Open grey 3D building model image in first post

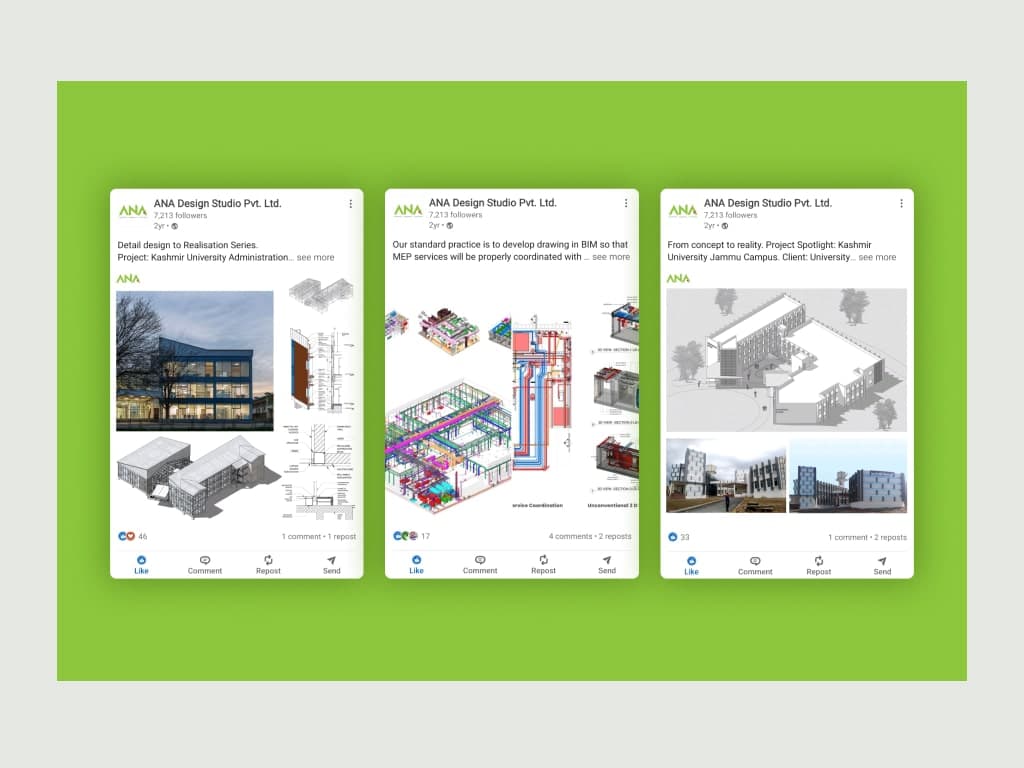coord(198,477)
